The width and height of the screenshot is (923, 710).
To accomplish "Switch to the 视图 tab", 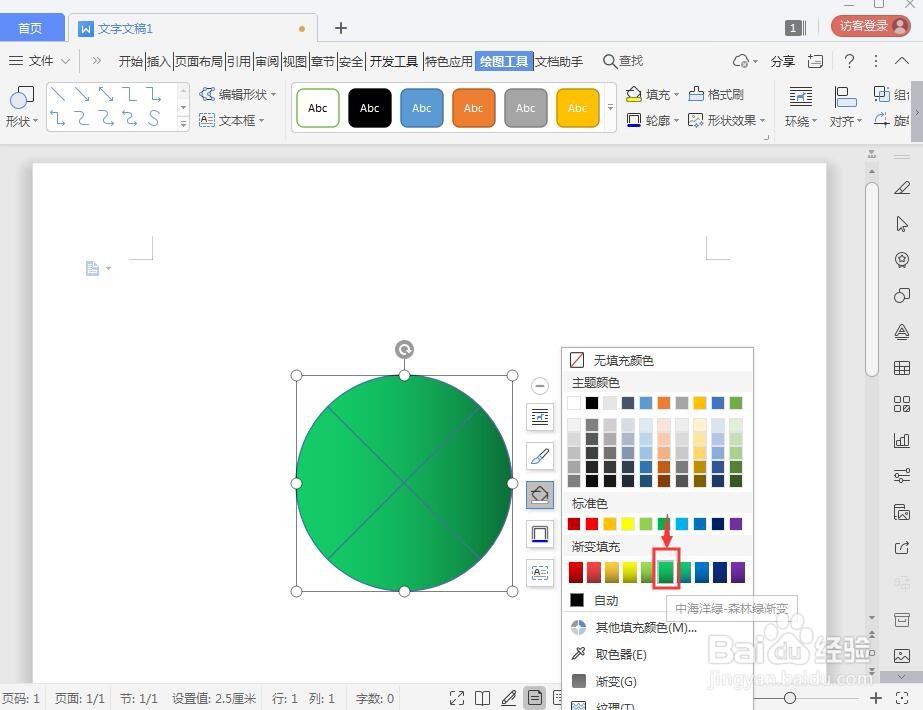I will pyautogui.click(x=295, y=61).
